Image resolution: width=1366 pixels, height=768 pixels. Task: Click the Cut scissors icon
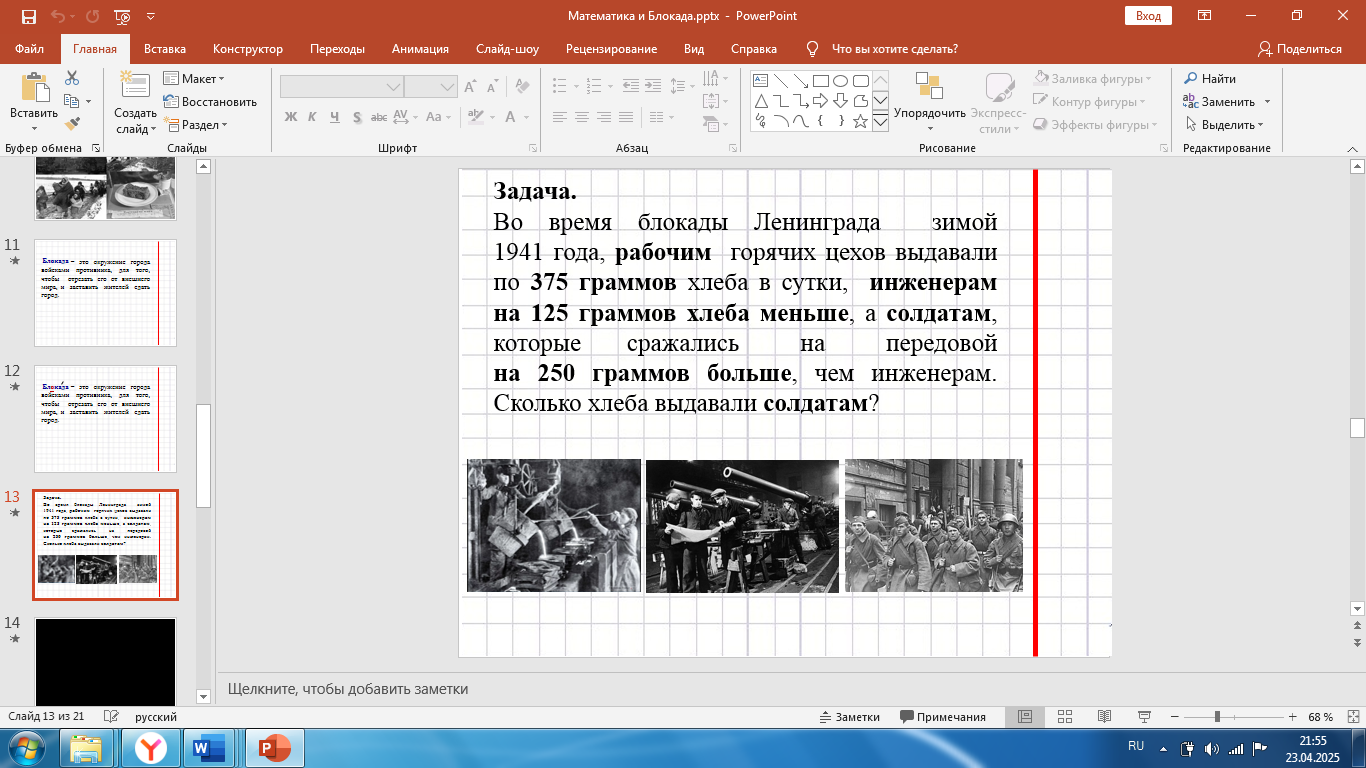pos(72,78)
